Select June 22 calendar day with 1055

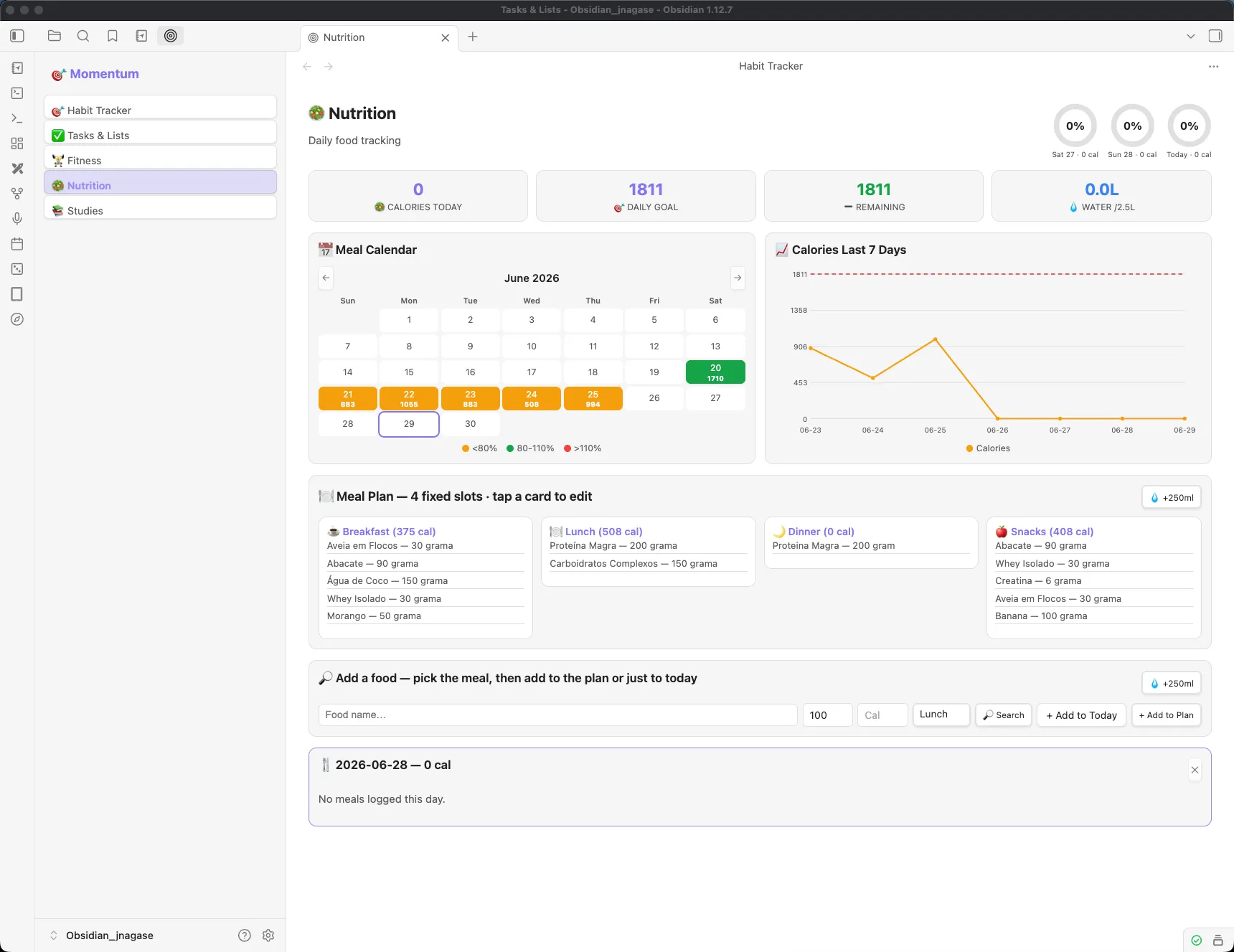click(409, 398)
